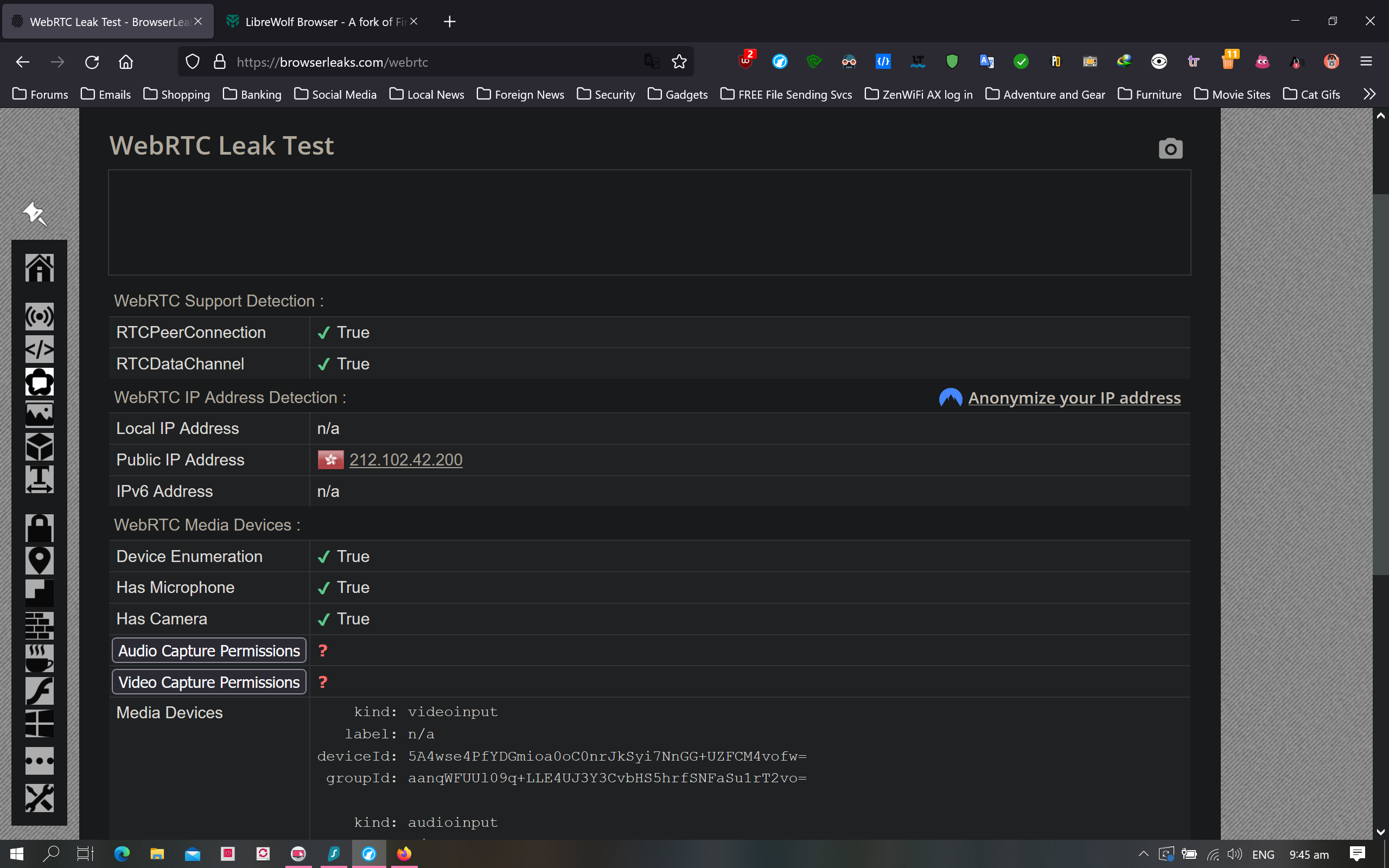The width and height of the screenshot is (1389, 868).
Task: Click Audio Capture Permissions button
Action: pyautogui.click(x=209, y=650)
